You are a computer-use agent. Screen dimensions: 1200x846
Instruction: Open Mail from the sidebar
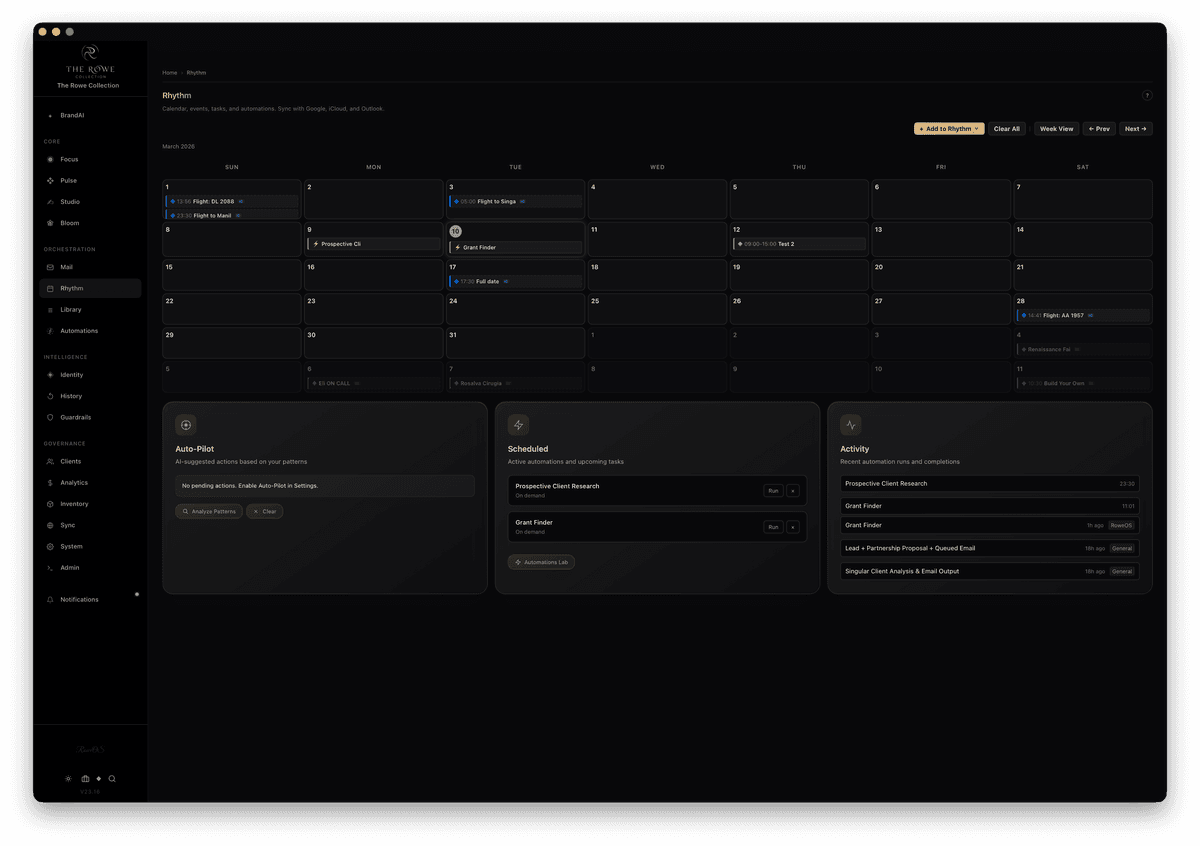pyautogui.click(x=66, y=267)
